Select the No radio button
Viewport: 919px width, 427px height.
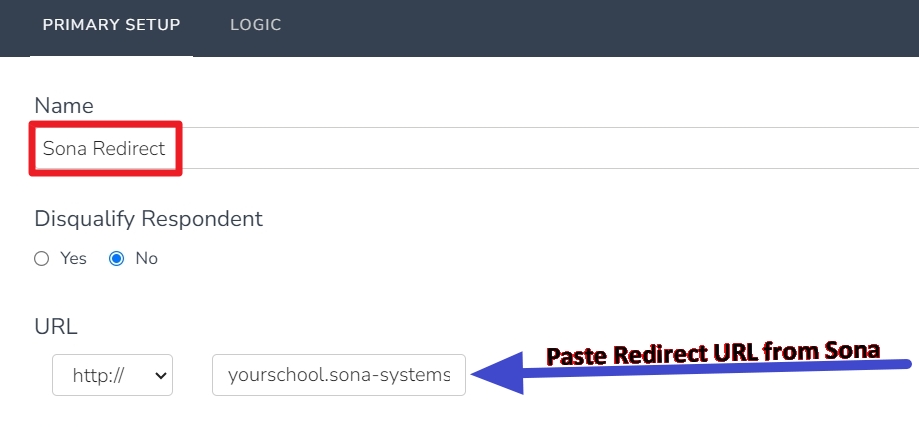[117, 258]
